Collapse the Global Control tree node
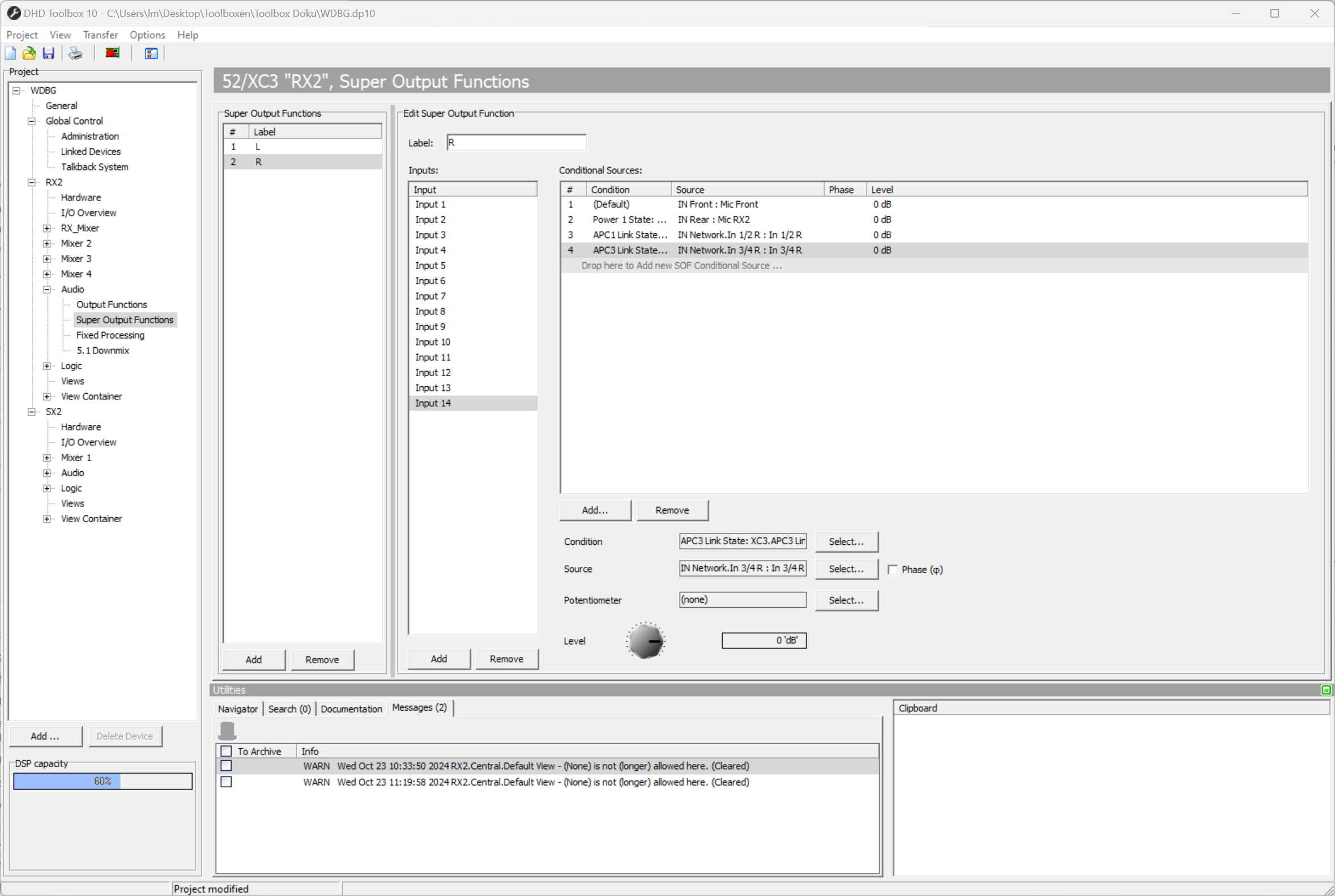 (31, 121)
